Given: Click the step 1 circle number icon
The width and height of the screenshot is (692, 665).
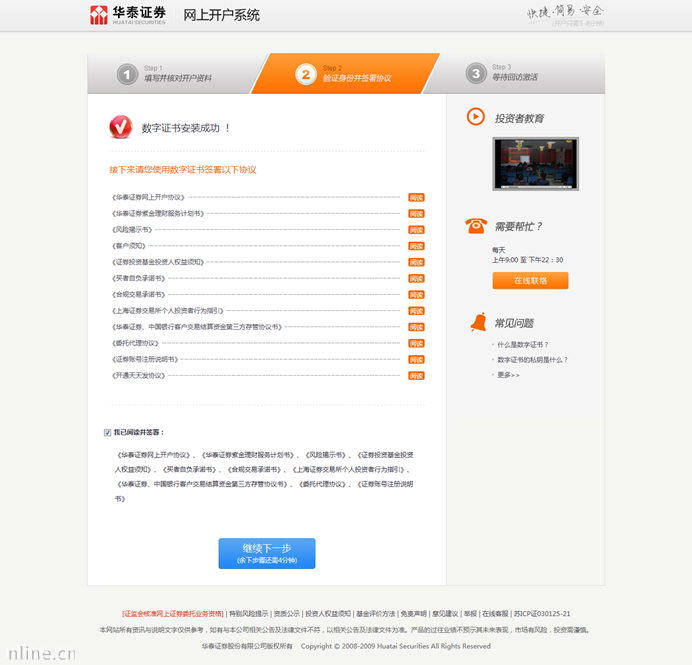Looking at the screenshot, I should [x=128, y=74].
